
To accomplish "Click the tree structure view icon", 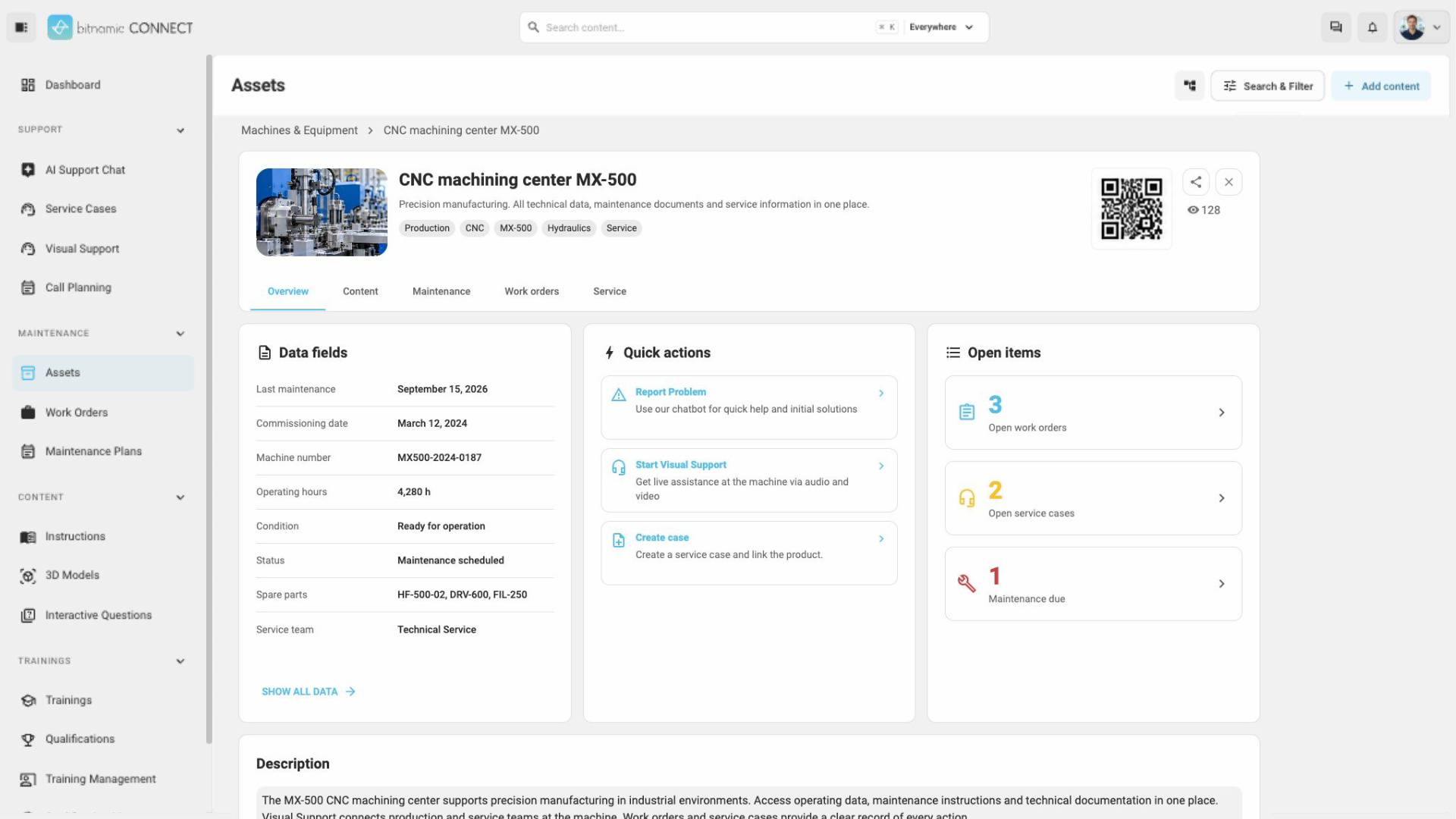I will (x=1190, y=86).
